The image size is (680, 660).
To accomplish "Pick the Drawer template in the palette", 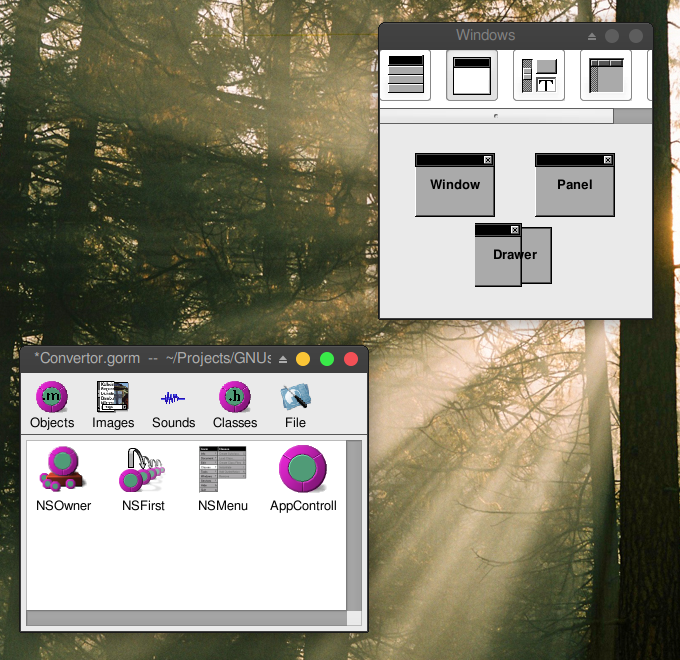I will [x=513, y=256].
